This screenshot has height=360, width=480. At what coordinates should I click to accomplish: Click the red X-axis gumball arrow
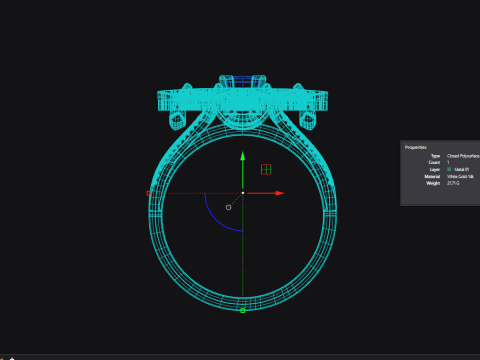[x=266, y=193]
